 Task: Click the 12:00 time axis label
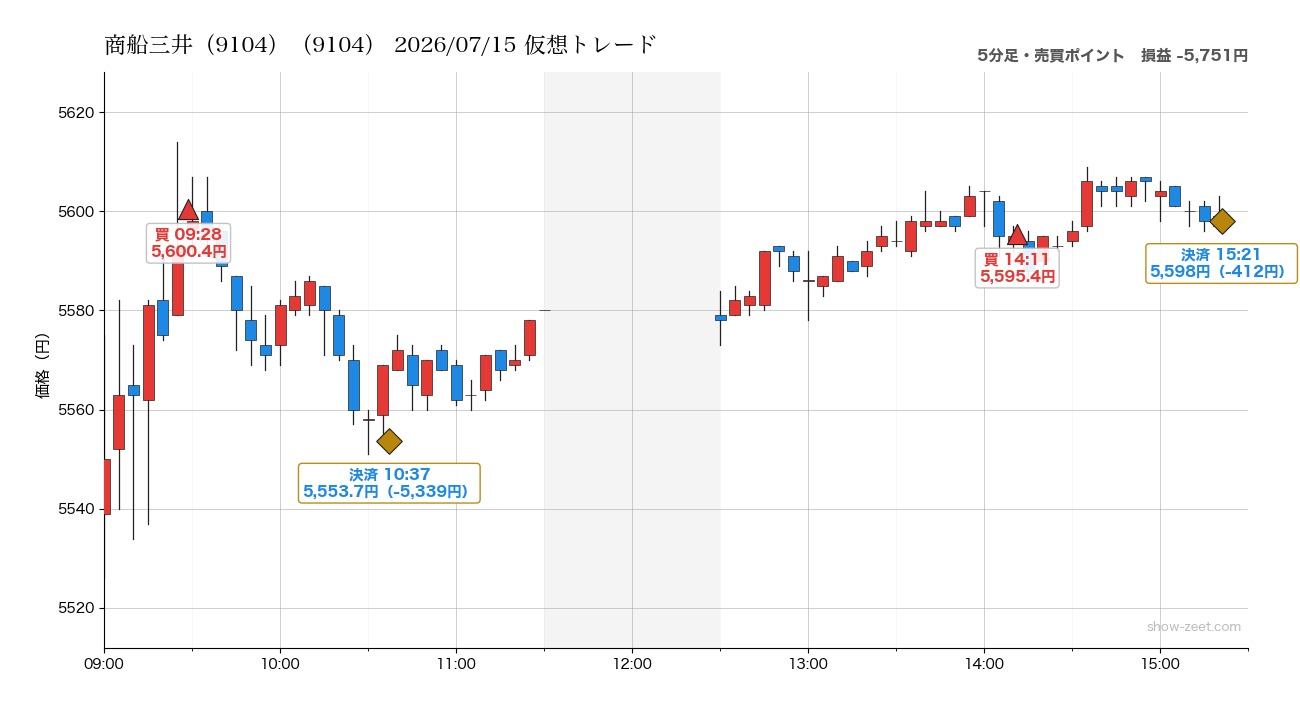click(632, 663)
